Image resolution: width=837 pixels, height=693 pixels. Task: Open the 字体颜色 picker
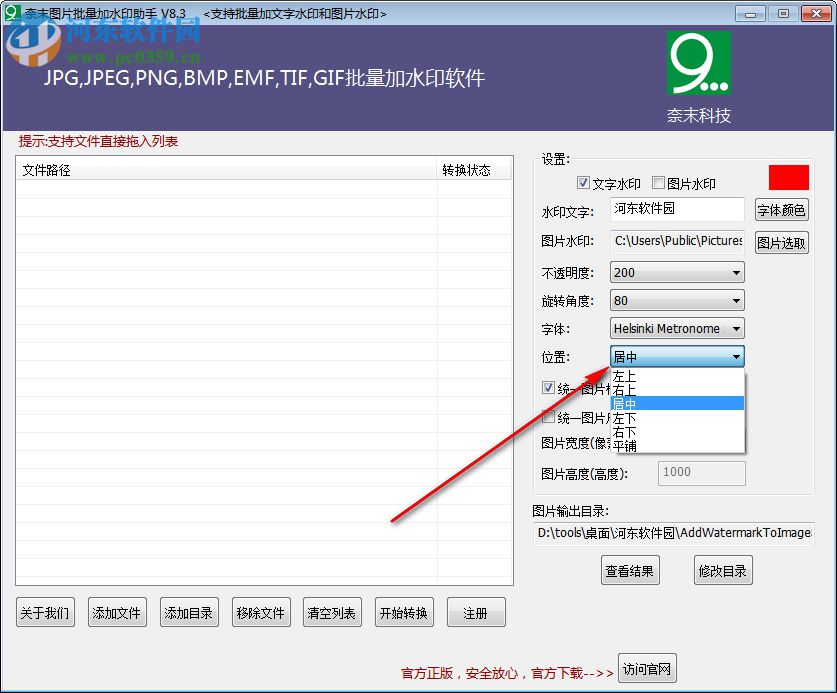pos(781,209)
